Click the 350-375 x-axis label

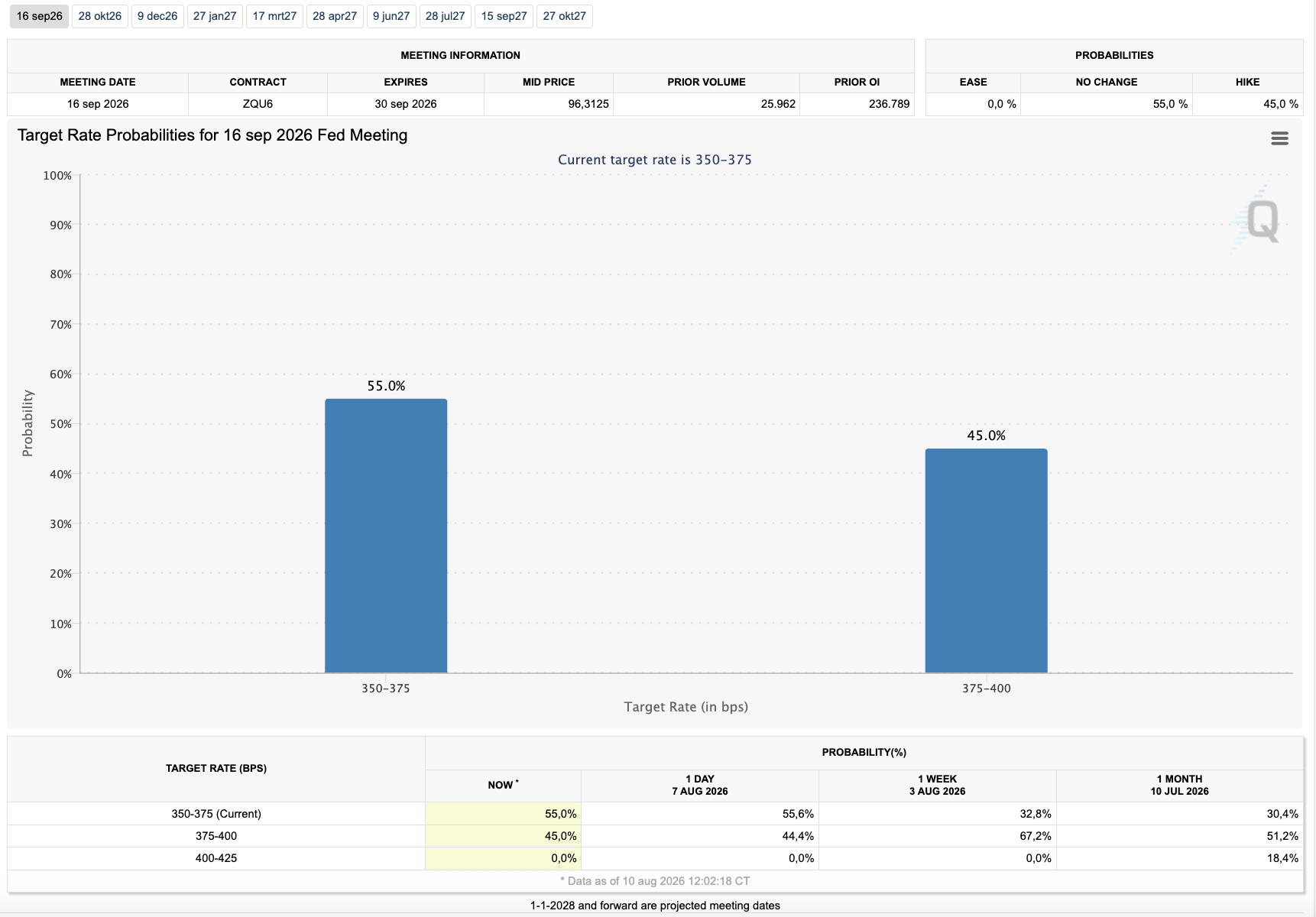point(386,689)
